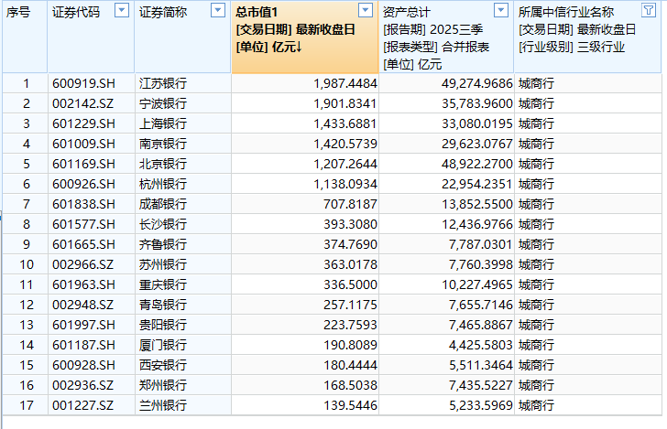
Task: Click the 厦门银行 name cell
Action: [162, 344]
